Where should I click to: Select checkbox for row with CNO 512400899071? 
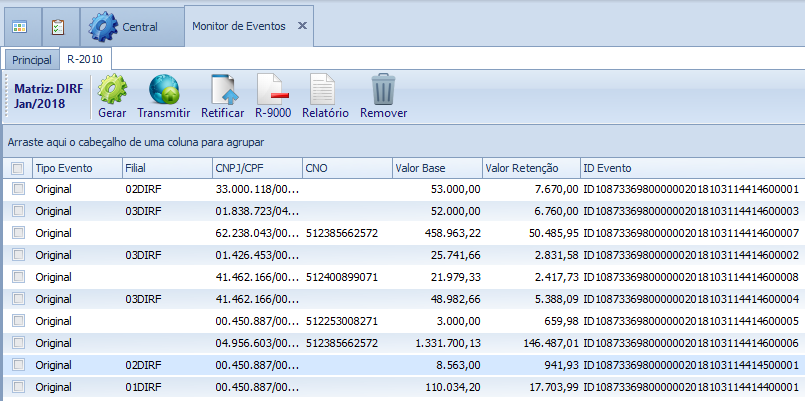[17, 276]
